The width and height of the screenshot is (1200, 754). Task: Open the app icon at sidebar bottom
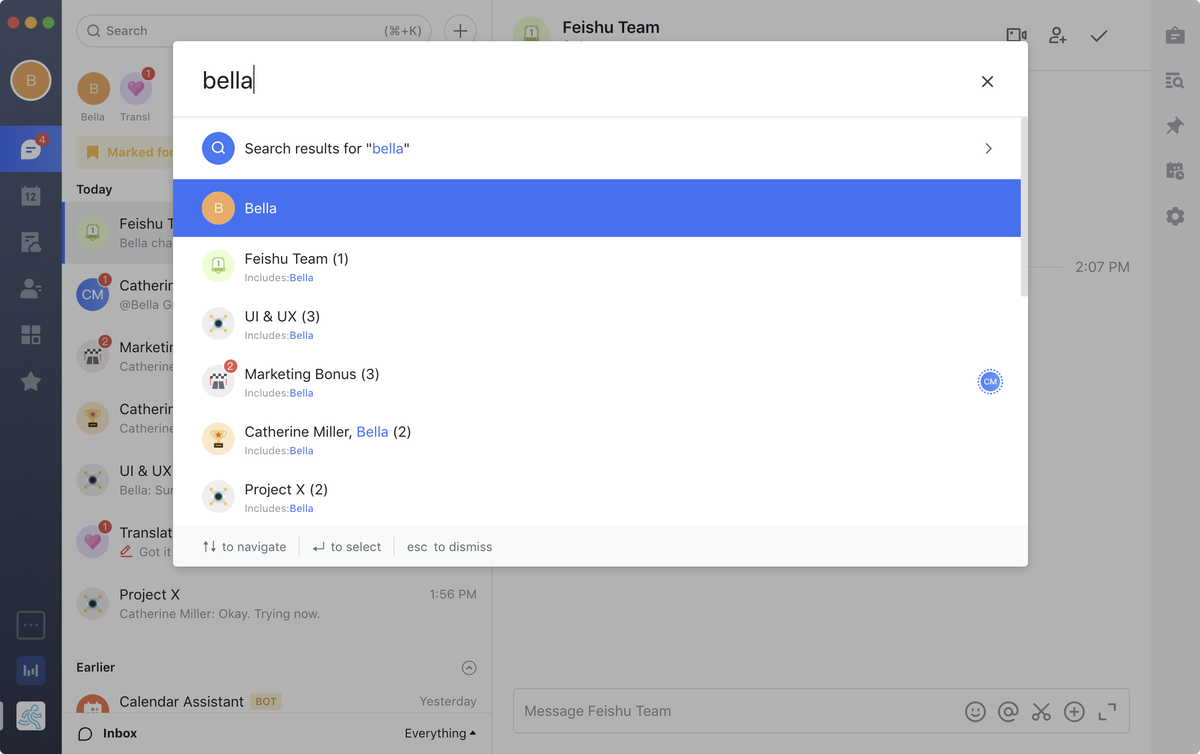click(x=31, y=717)
